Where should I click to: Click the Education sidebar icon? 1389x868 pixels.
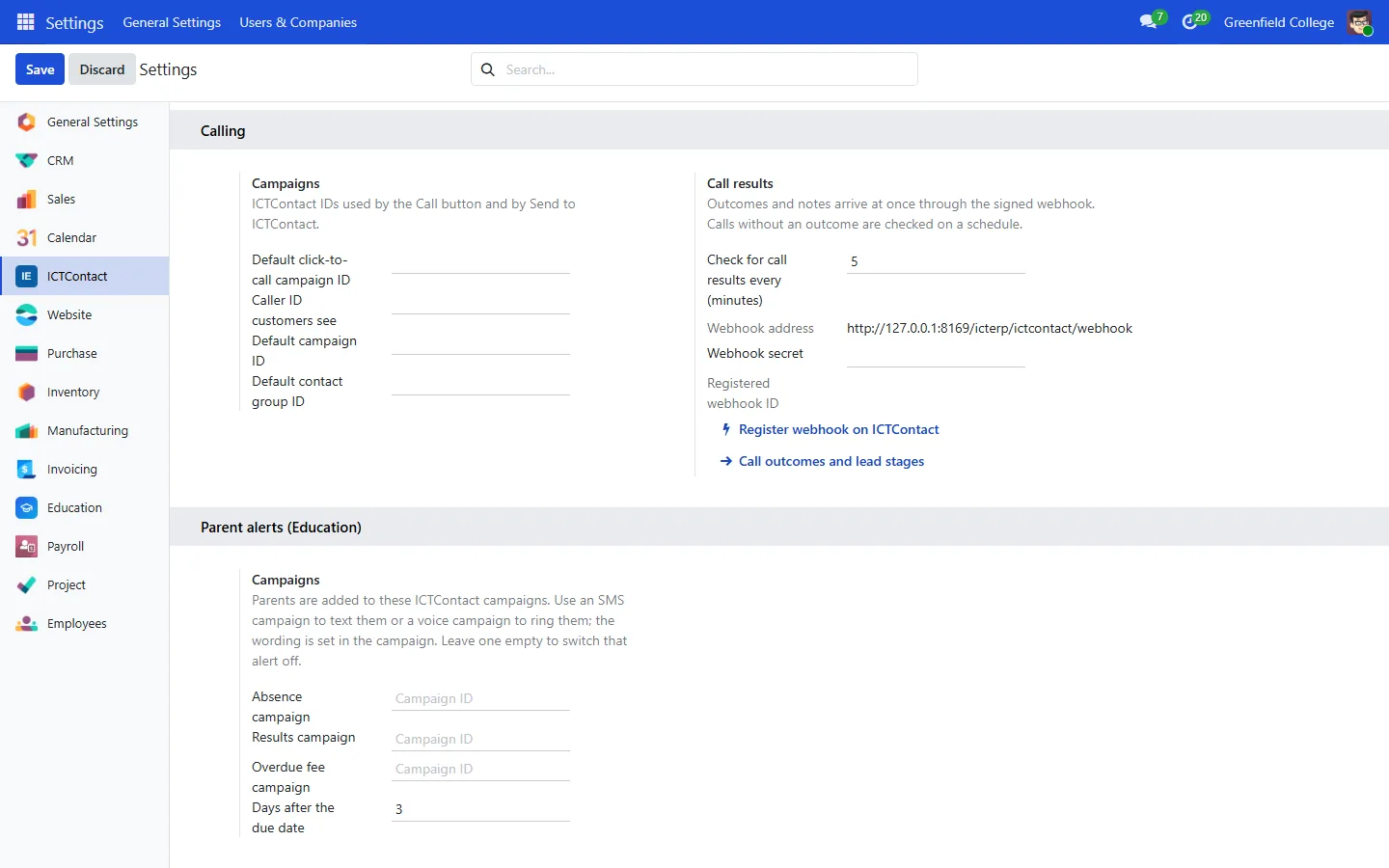[x=27, y=507]
